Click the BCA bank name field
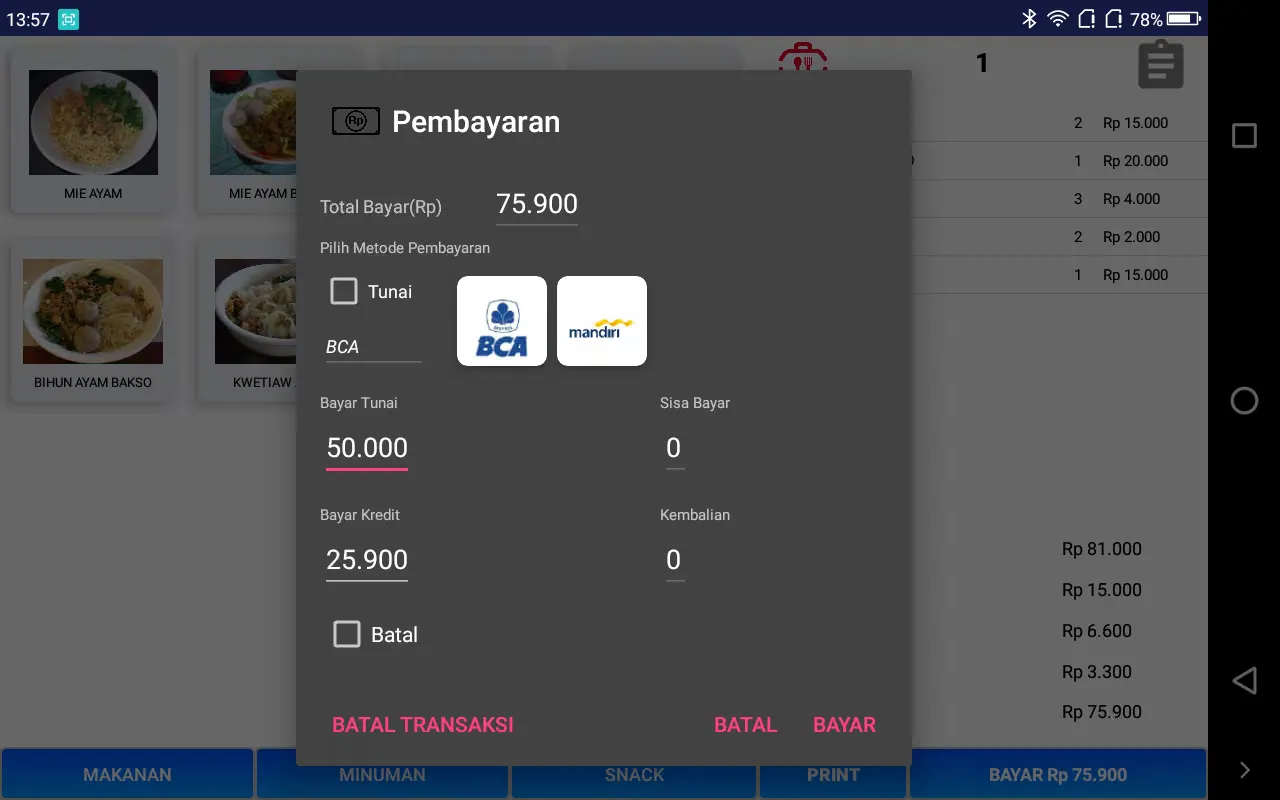Viewport: 1280px width, 800px height. tap(373, 347)
